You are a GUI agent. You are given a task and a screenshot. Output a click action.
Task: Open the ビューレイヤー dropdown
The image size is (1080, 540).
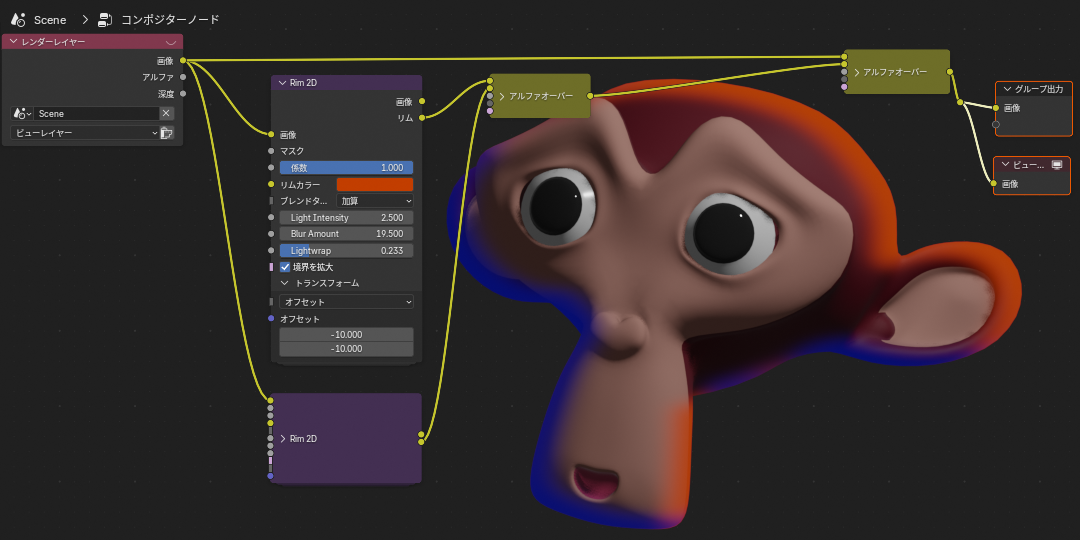coord(85,133)
